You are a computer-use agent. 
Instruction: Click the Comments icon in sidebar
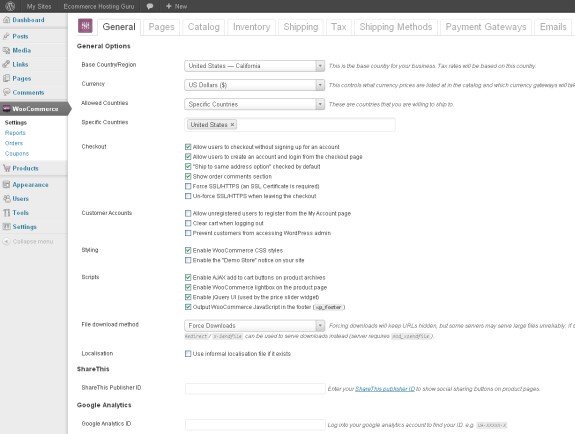point(6,92)
